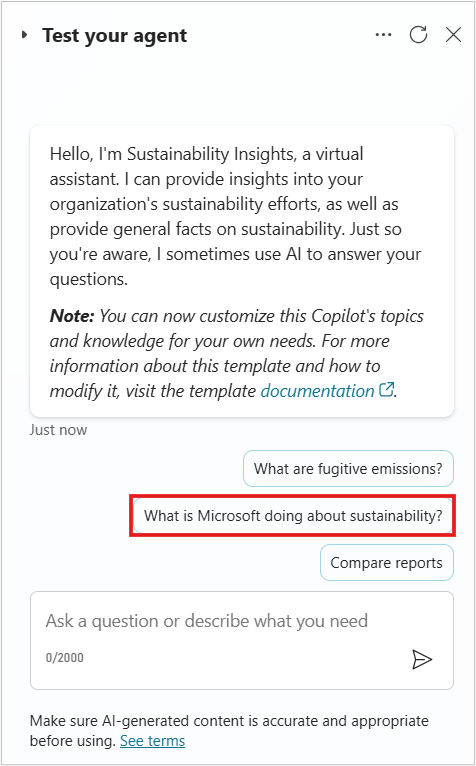Click the 'Just now' timestamp
This screenshot has width=476, height=766.
(x=58, y=430)
